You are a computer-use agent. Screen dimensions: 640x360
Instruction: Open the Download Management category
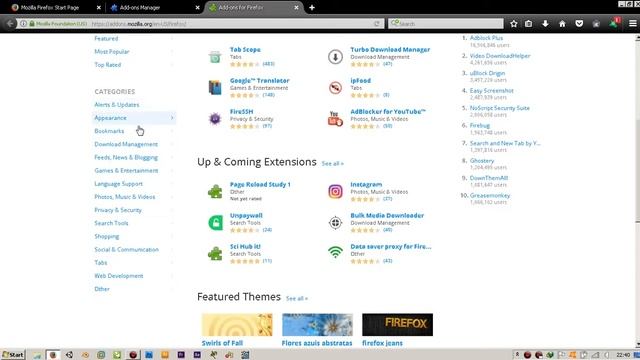point(126,144)
